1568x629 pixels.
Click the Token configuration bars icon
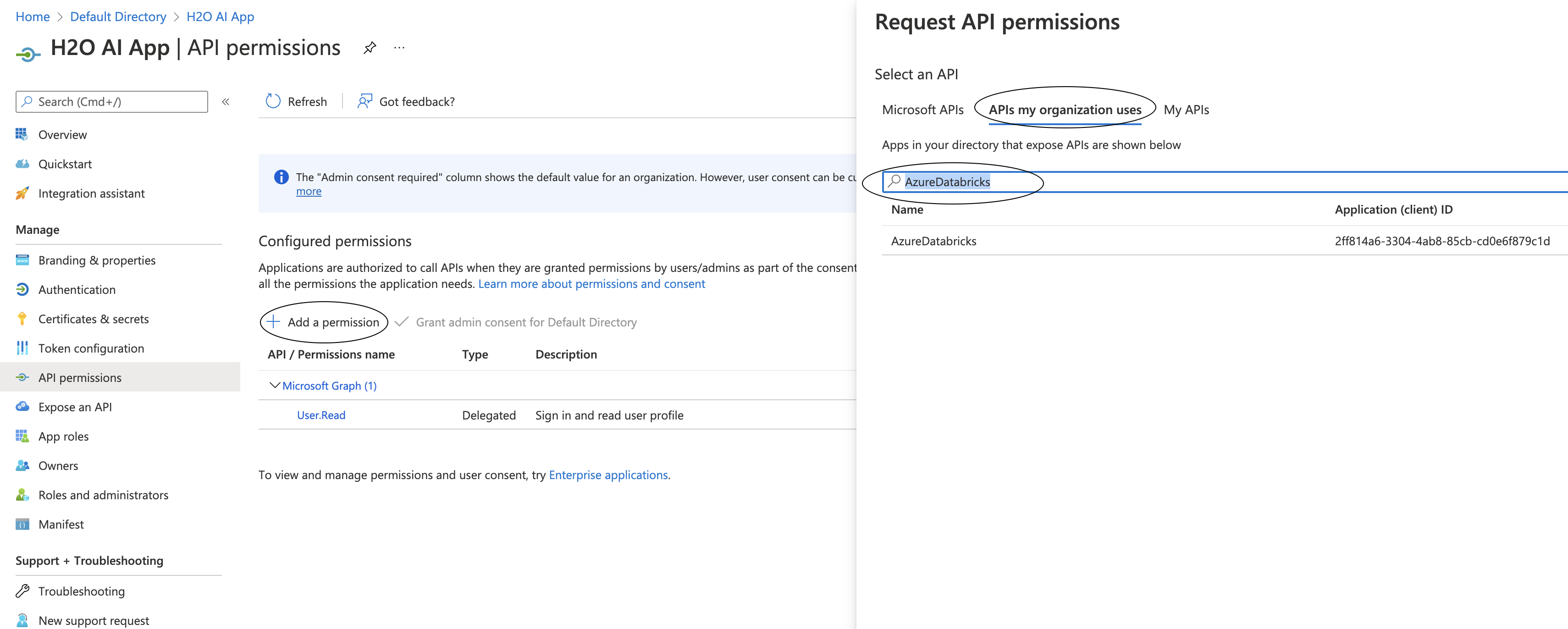tap(22, 348)
